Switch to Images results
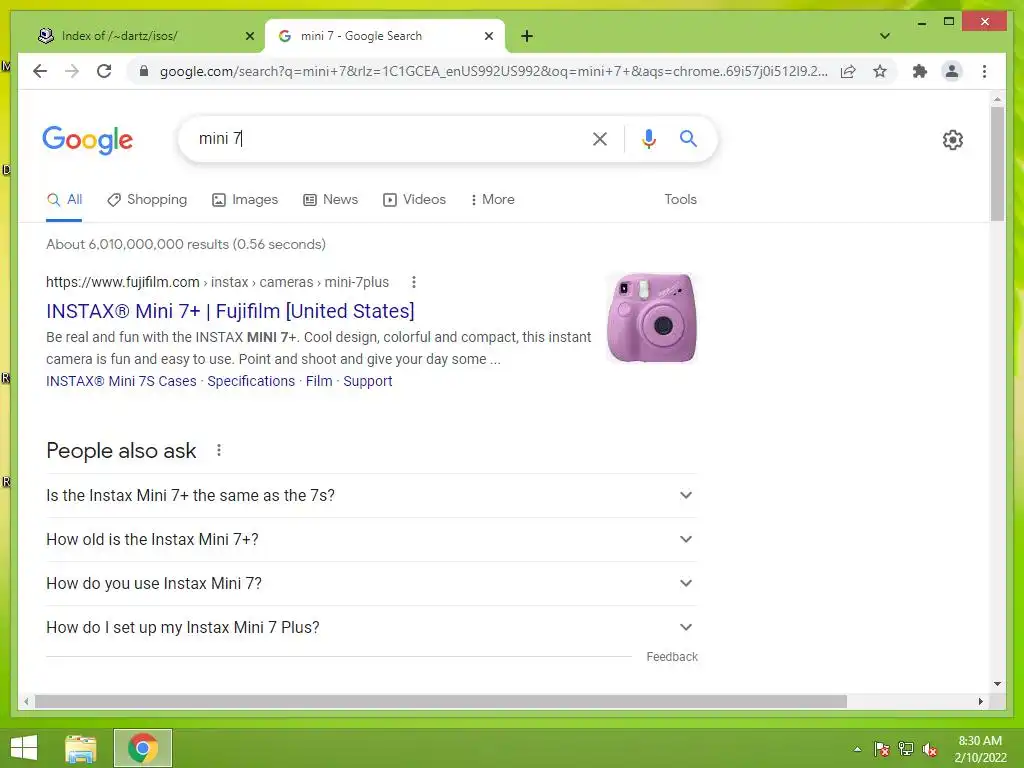The image size is (1024, 768). (x=245, y=200)
